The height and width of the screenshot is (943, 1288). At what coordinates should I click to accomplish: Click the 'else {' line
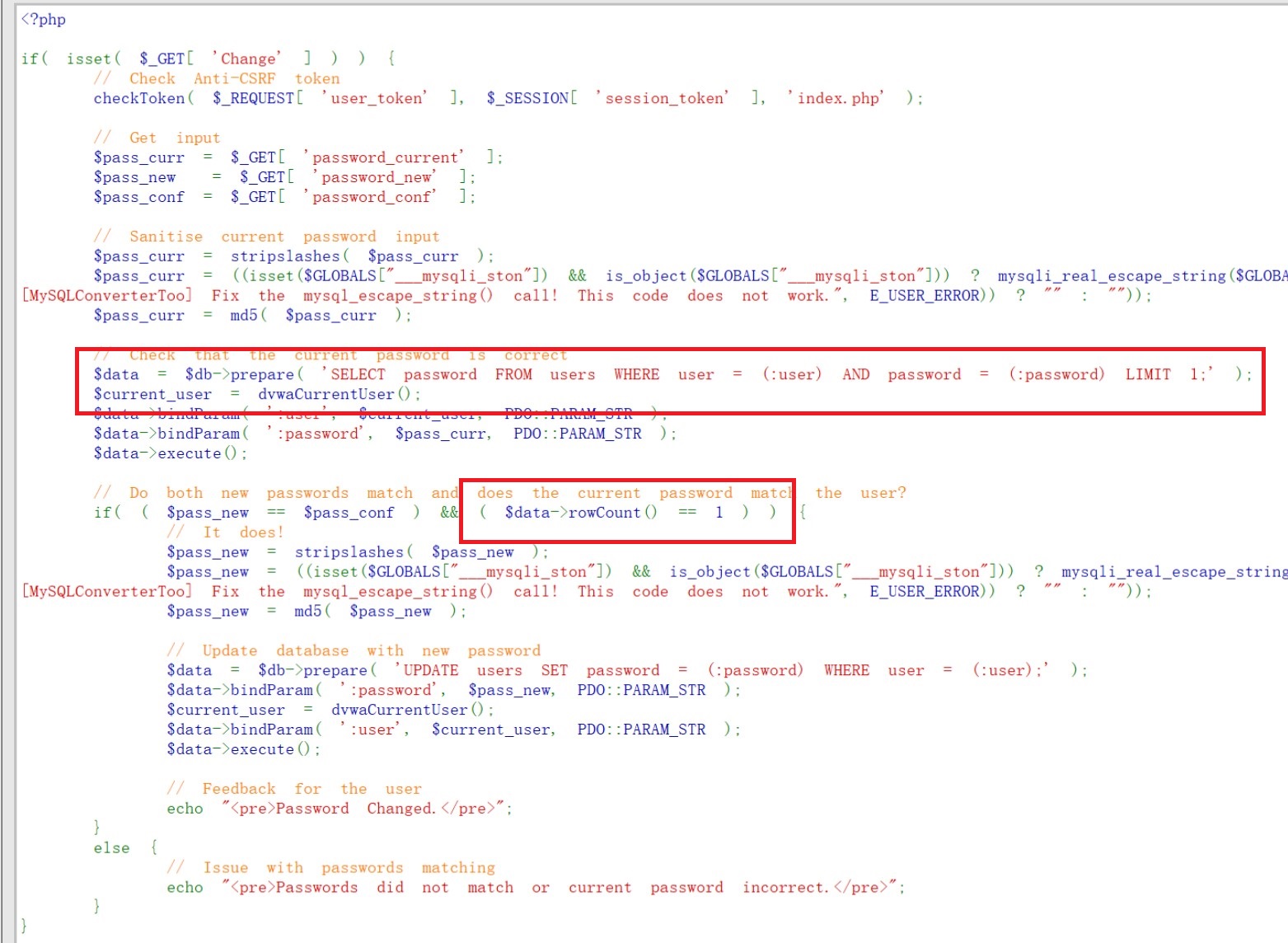pos(125,848)
